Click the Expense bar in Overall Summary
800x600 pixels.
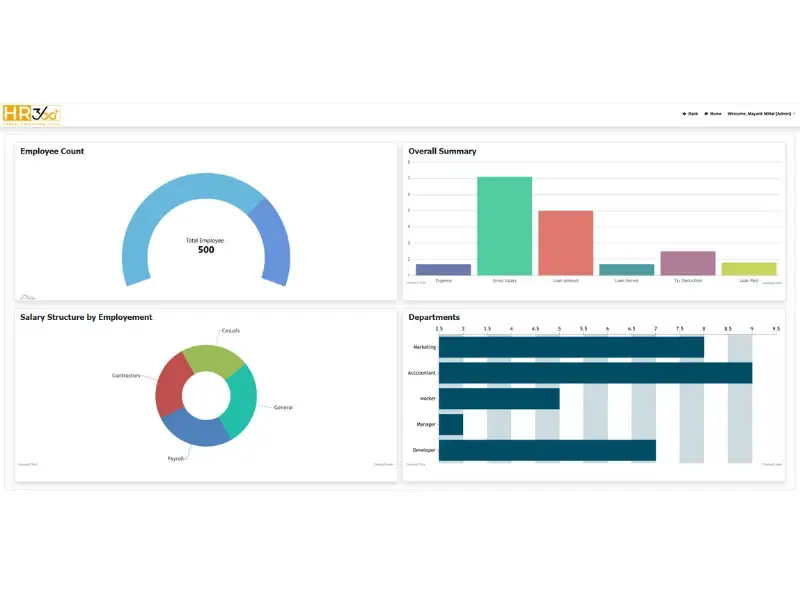click(x=443, y=269)
